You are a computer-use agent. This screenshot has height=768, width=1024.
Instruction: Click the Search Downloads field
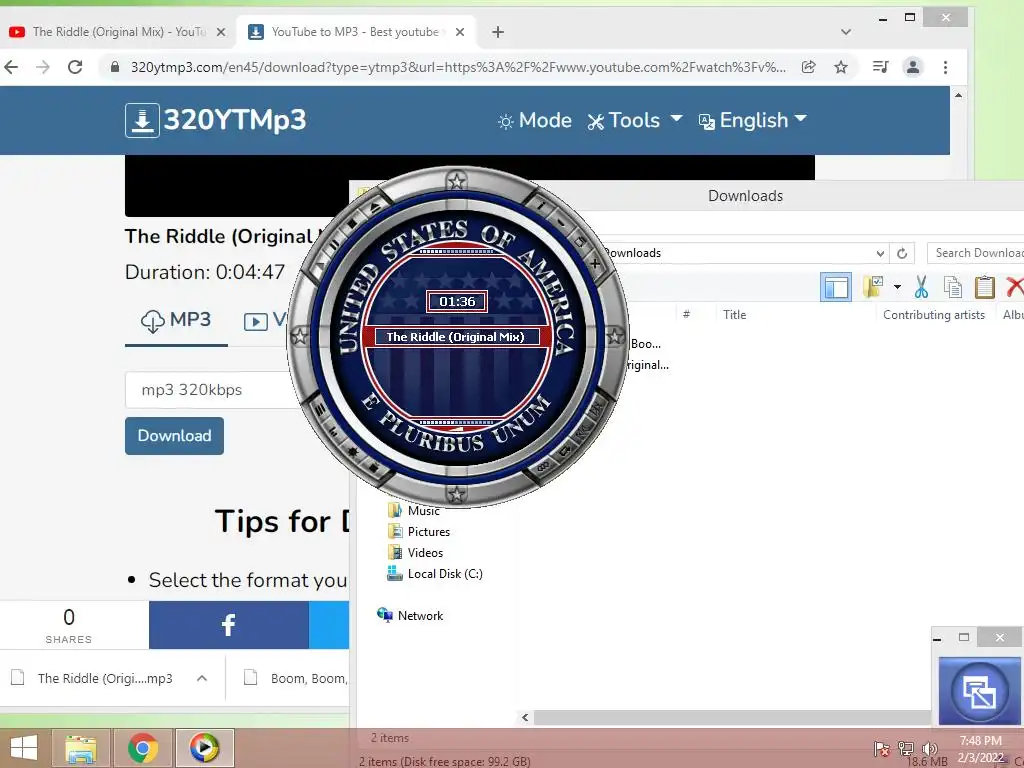976,253
